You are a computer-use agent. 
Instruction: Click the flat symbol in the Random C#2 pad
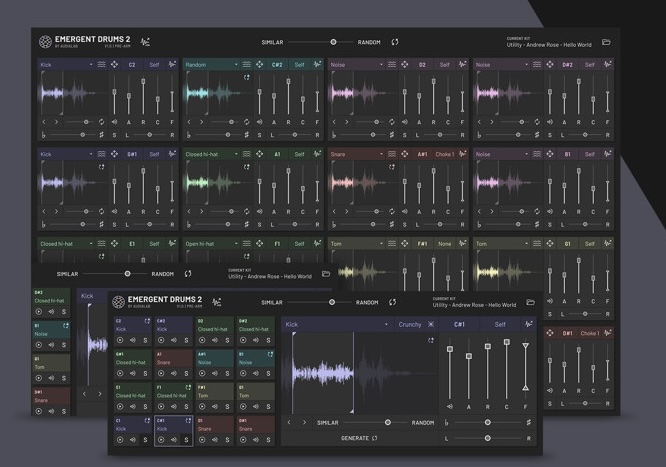[189, 135]
